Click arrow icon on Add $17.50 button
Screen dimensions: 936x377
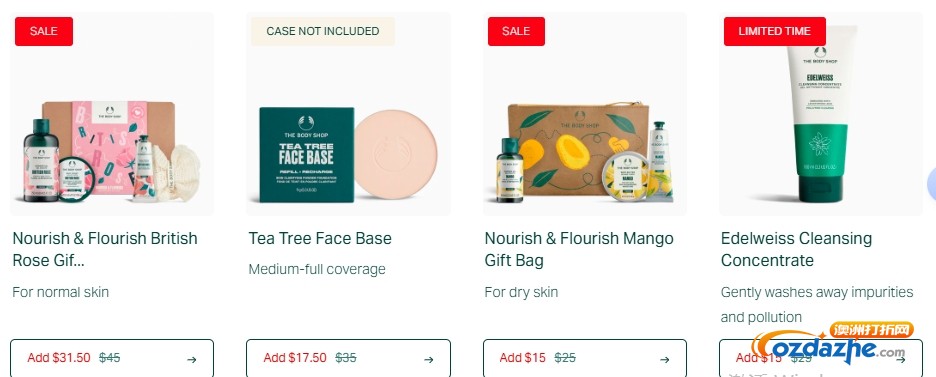429,360
